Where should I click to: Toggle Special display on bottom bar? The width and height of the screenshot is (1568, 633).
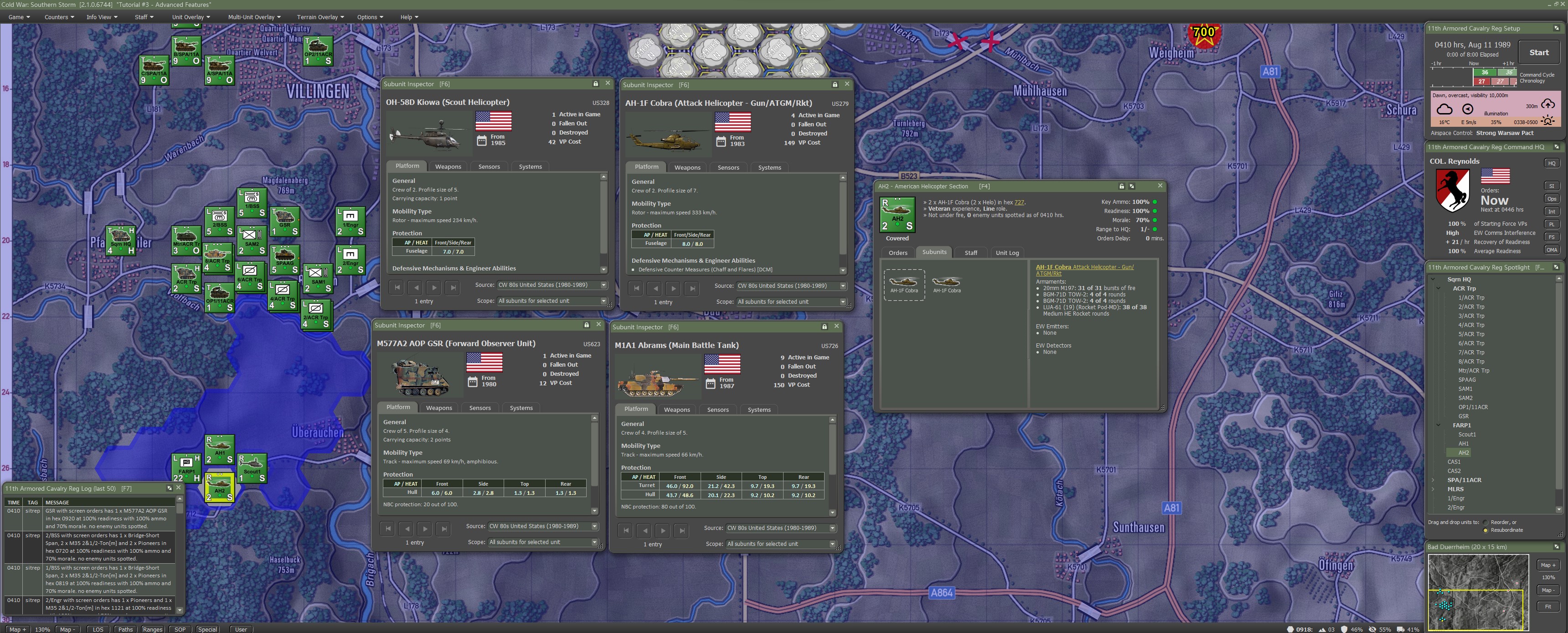207,629
